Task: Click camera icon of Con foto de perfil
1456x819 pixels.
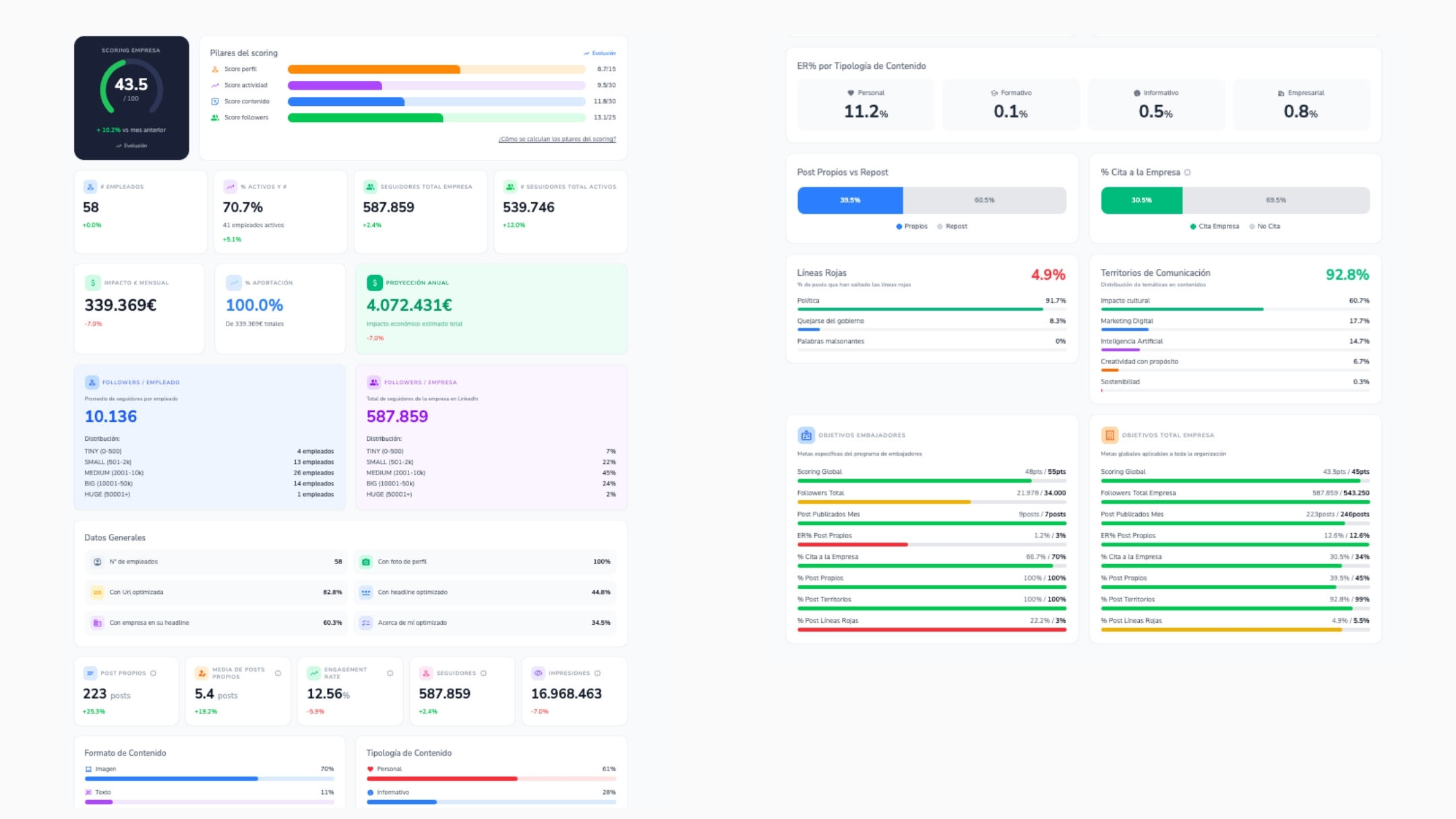Action: [365, 562]
